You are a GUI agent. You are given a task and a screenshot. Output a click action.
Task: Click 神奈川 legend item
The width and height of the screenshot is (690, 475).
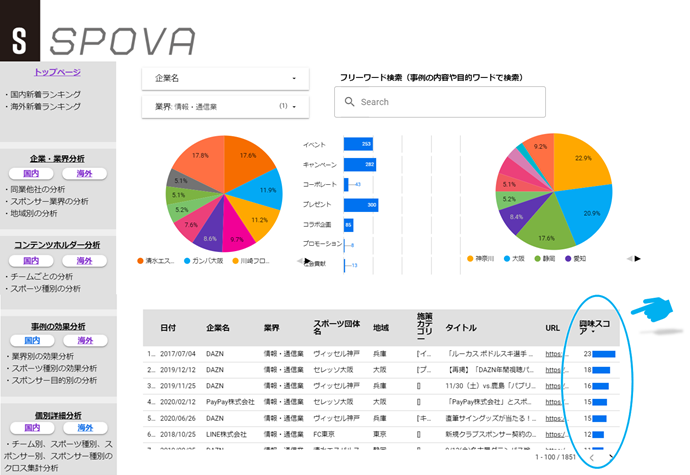[x=481, y=258]
